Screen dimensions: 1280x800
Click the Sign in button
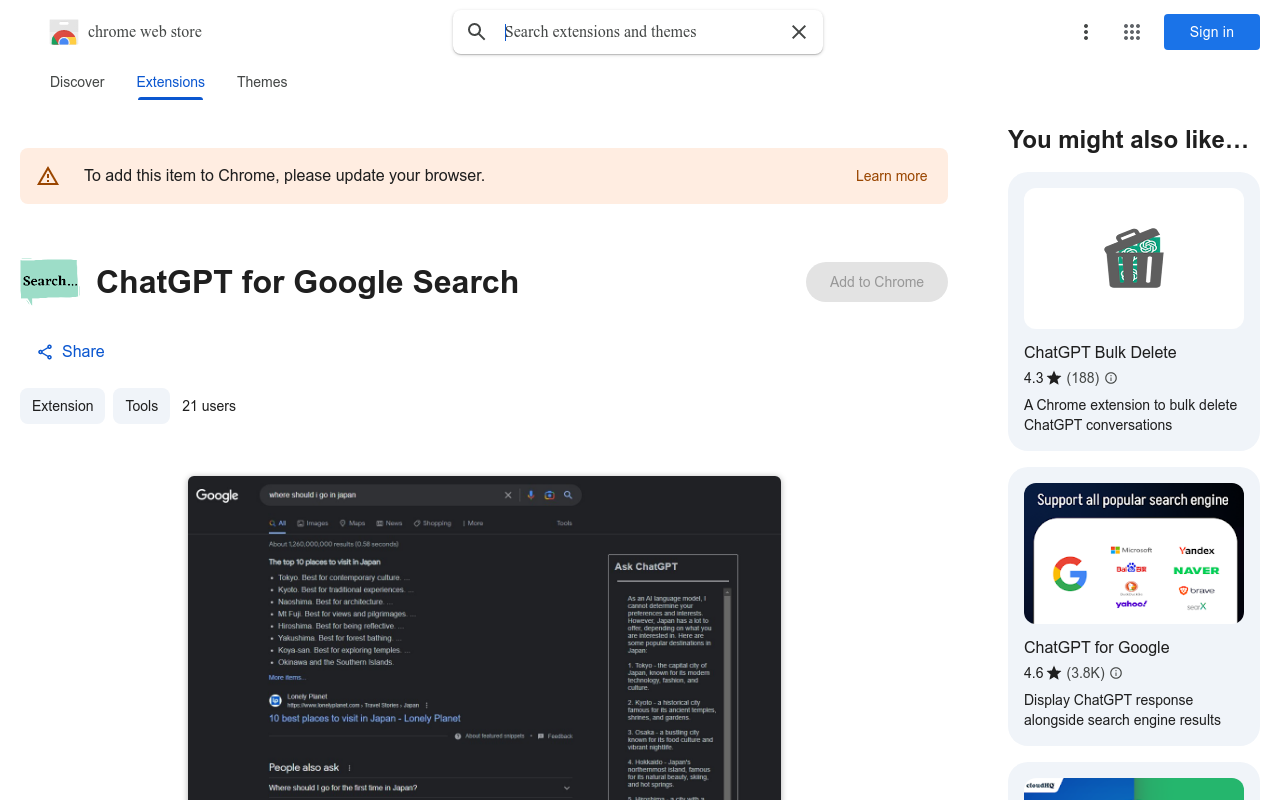click(1211, 31)
